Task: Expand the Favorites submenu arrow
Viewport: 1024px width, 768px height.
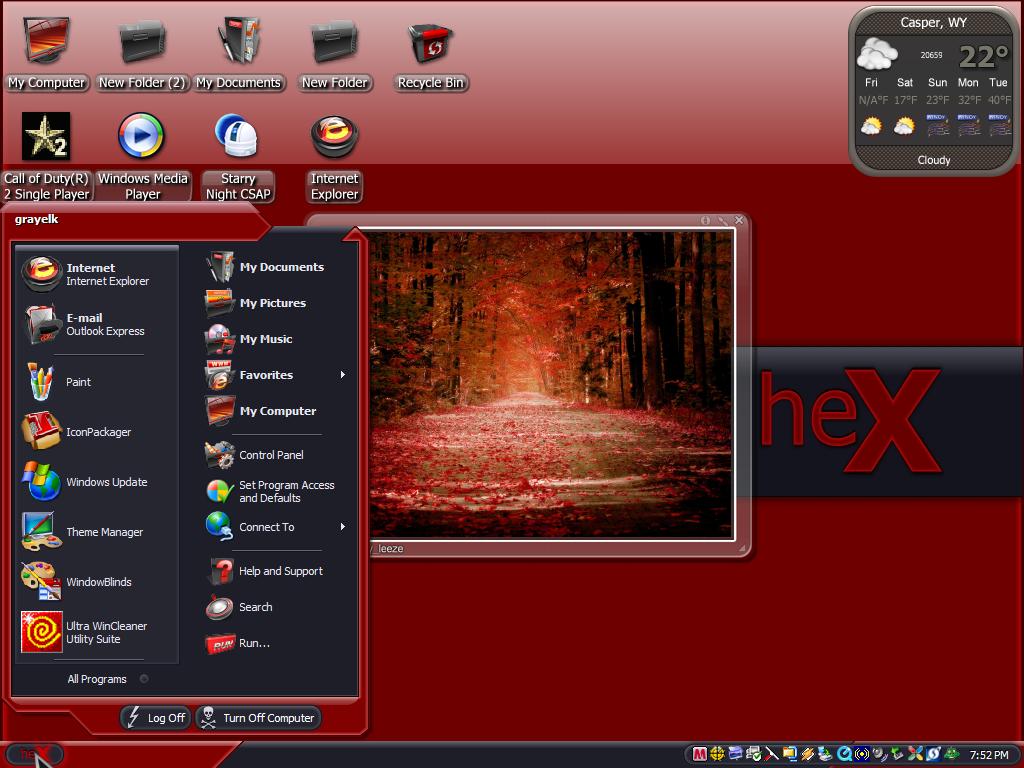Action: coord(342,374)
